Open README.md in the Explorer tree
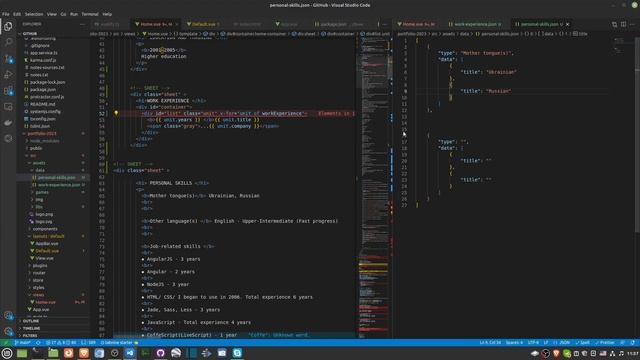The width and height of the screenshot is (640, 360). click(x=42, y=104)
